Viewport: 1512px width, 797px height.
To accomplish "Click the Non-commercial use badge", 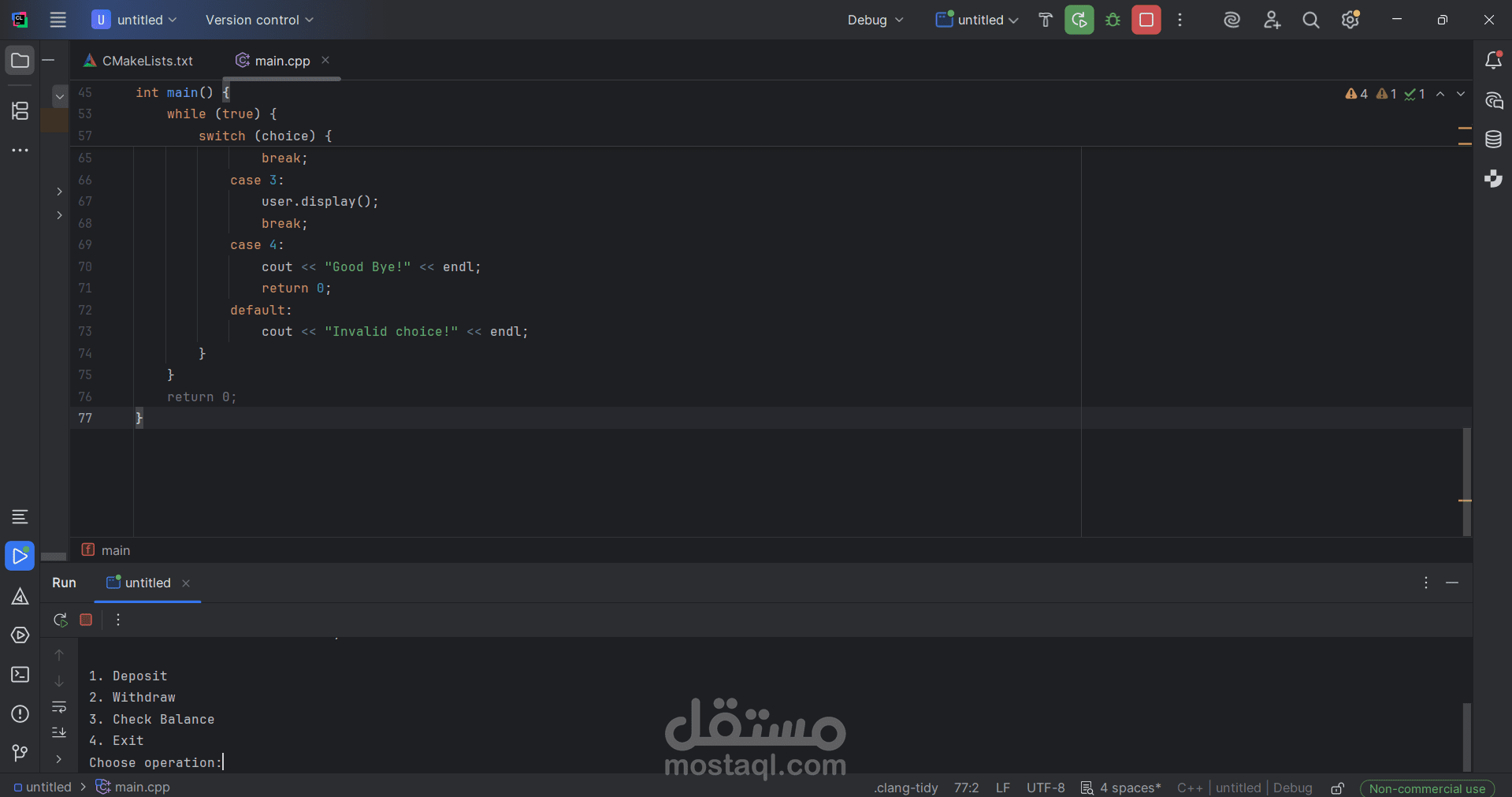I will 1427,788.
